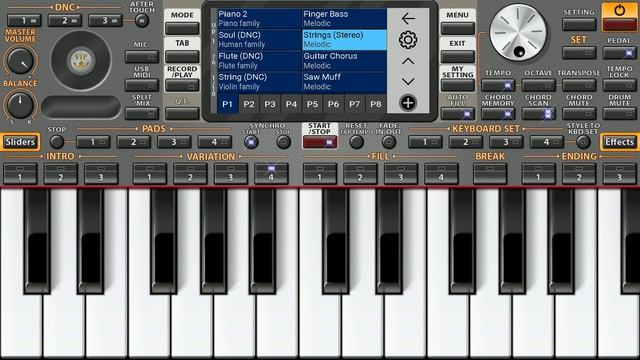Adjust the BALANCE knob

tap(20, 105)
